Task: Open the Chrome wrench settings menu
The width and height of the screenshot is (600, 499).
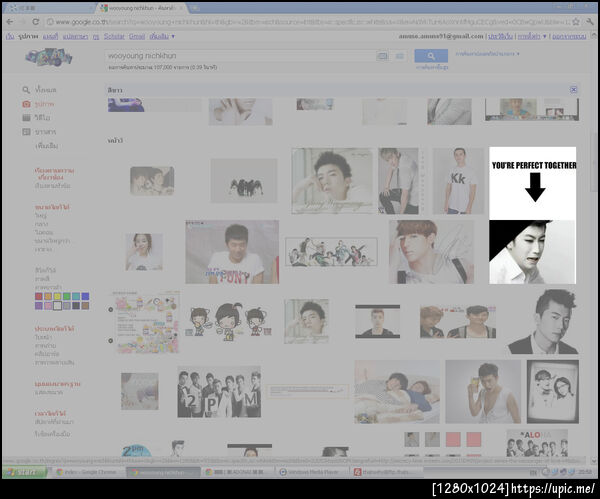Action: [x=590, y=22]
